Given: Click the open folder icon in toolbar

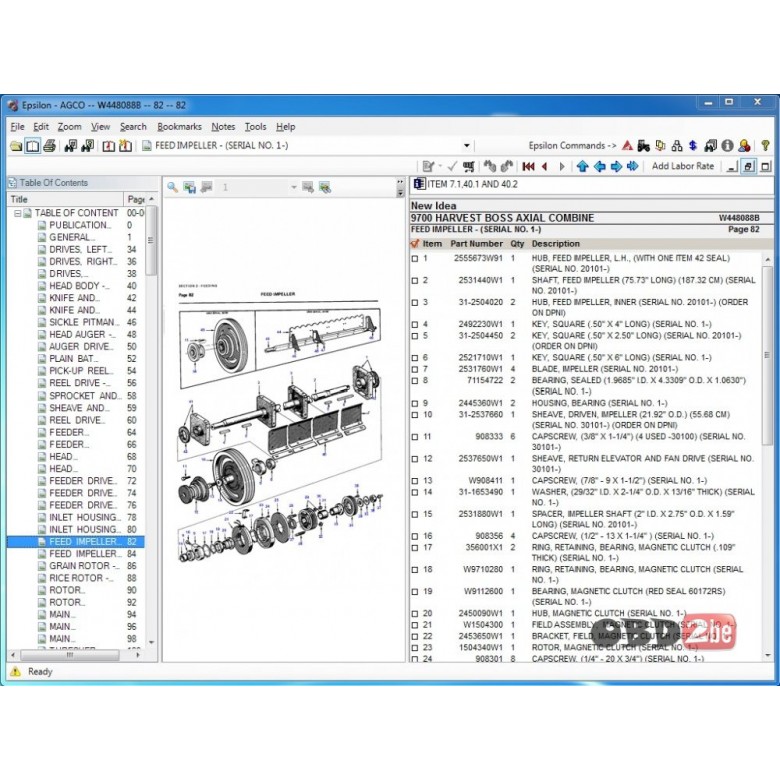Looking at the screenshot, I should tap(16, 146).
